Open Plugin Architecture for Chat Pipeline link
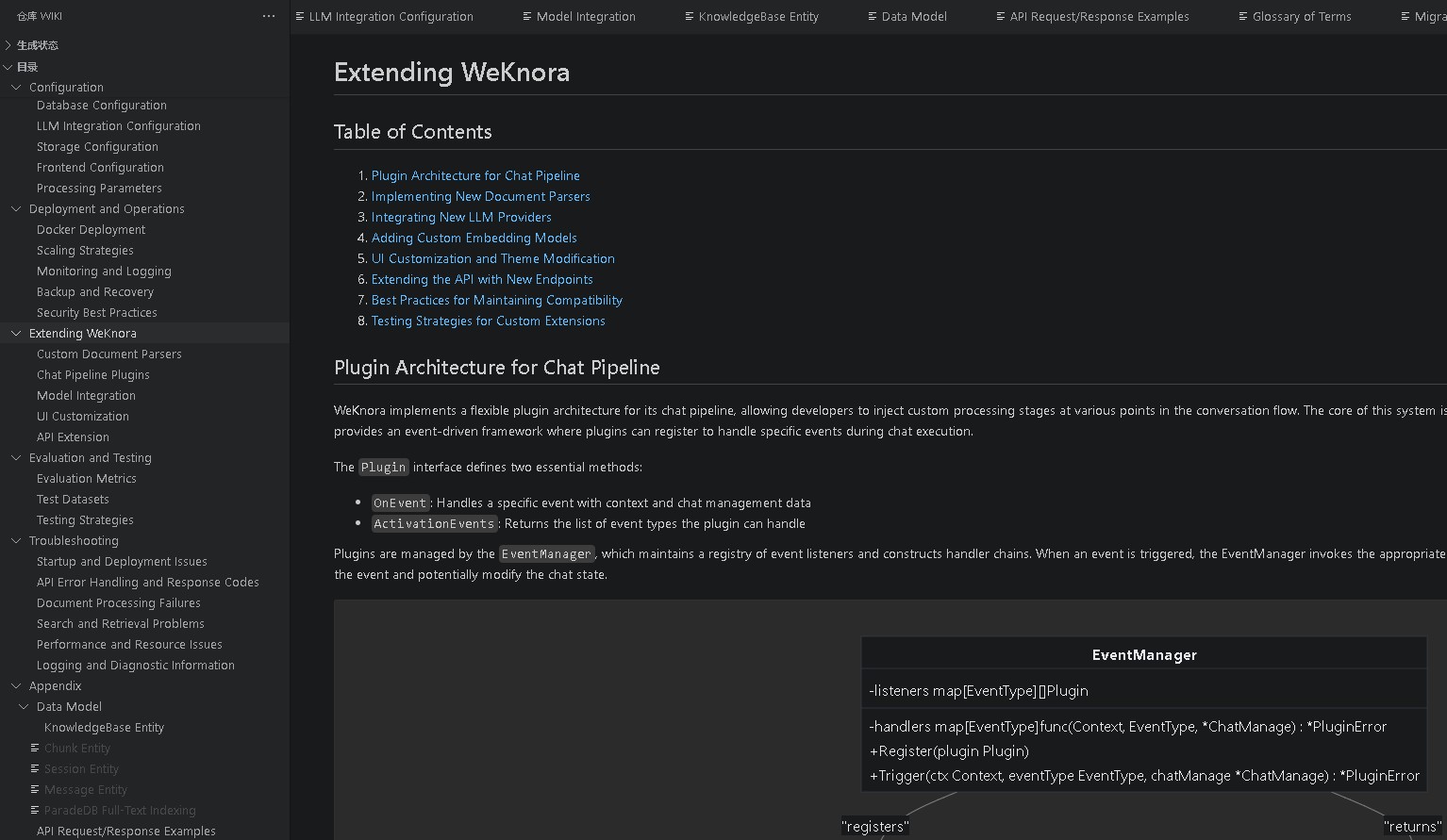1447x840 pixels. click(475, 175)
